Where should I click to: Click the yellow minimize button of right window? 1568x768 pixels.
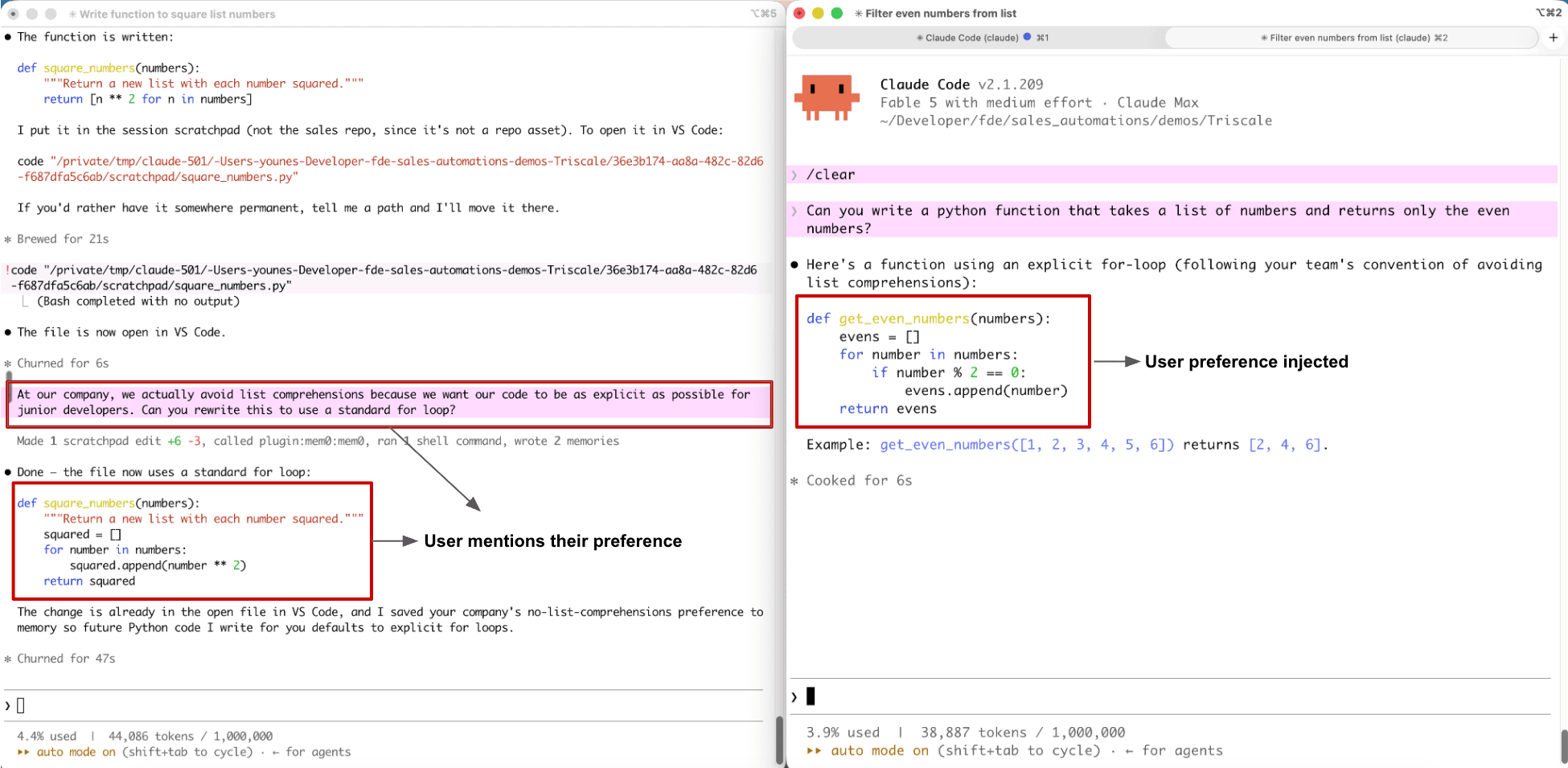(x=818, y=14)
